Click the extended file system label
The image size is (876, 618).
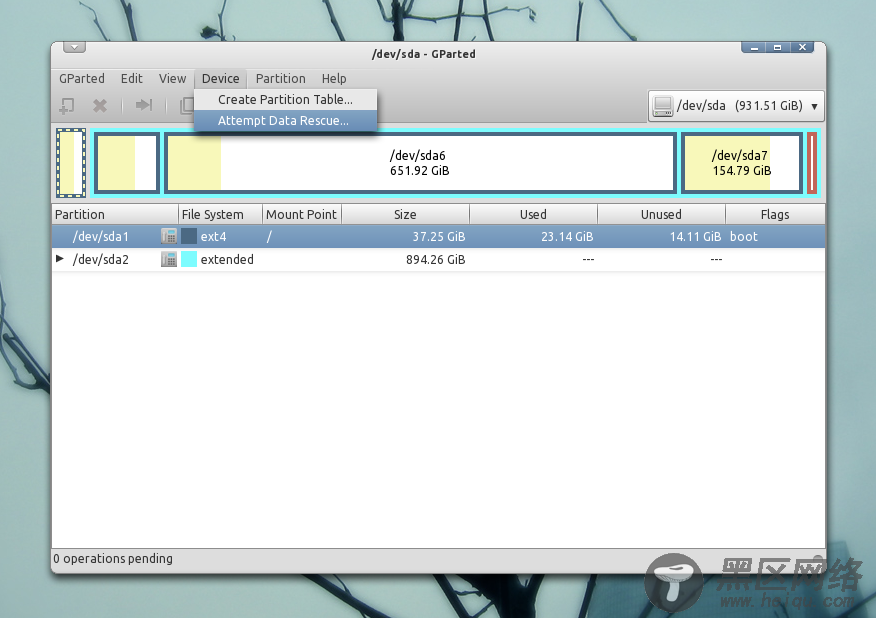click(227, 259)
